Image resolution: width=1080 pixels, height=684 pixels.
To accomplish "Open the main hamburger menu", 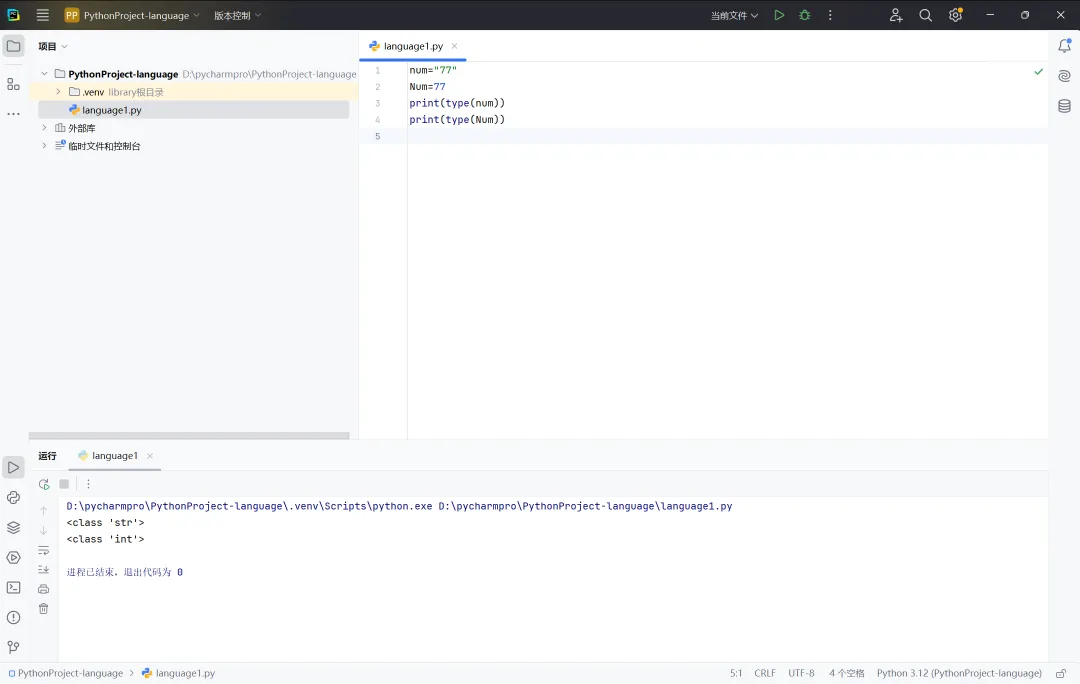I will tap(43, 15).
